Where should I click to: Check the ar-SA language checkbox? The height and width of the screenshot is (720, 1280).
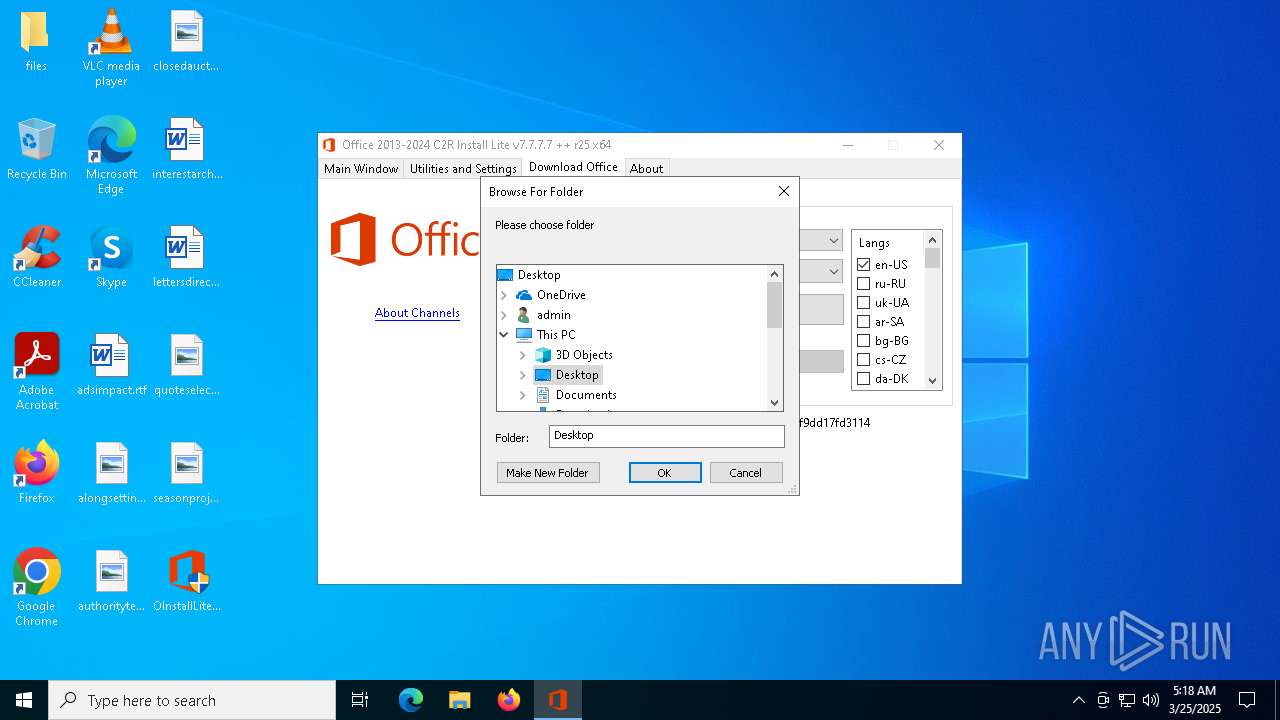point(864,321)
